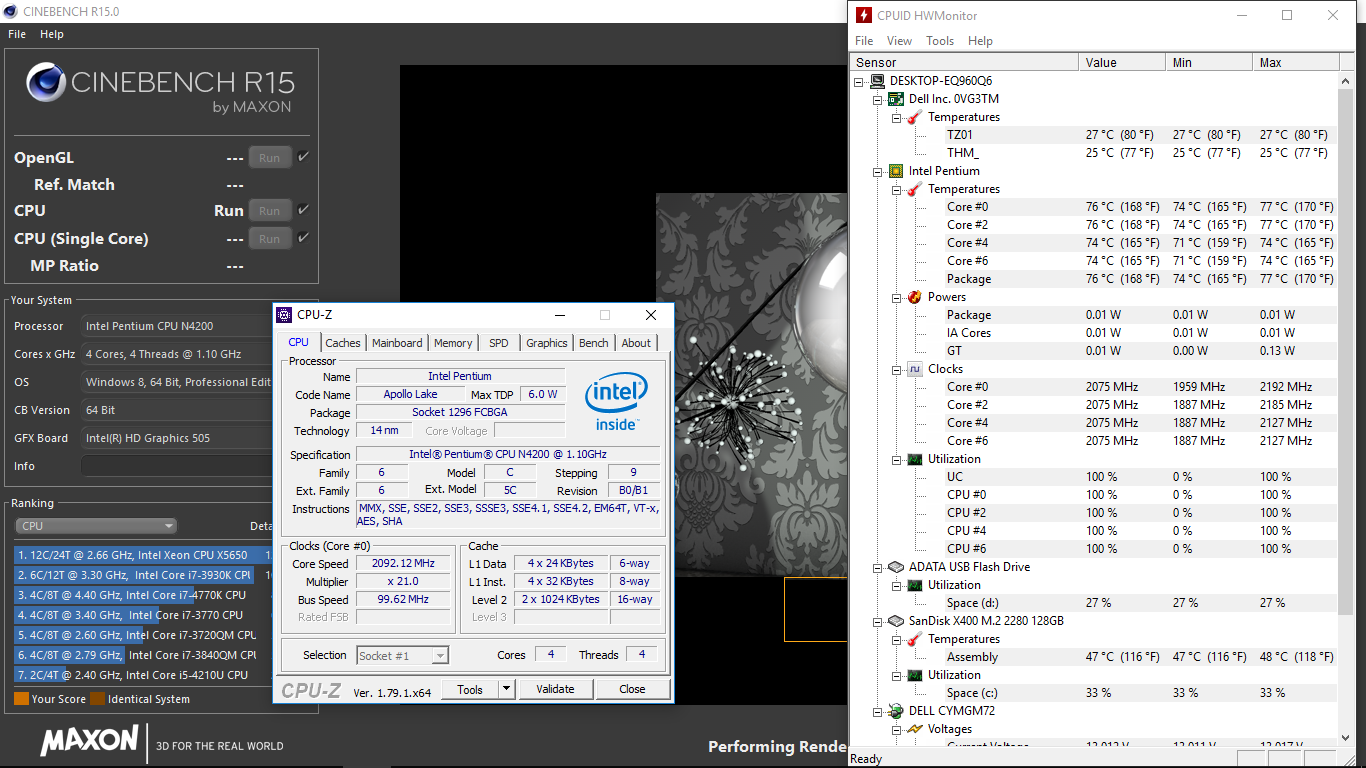Select the Core i5-4210U ranking row
1366x768 pixels.
point(143,675)
